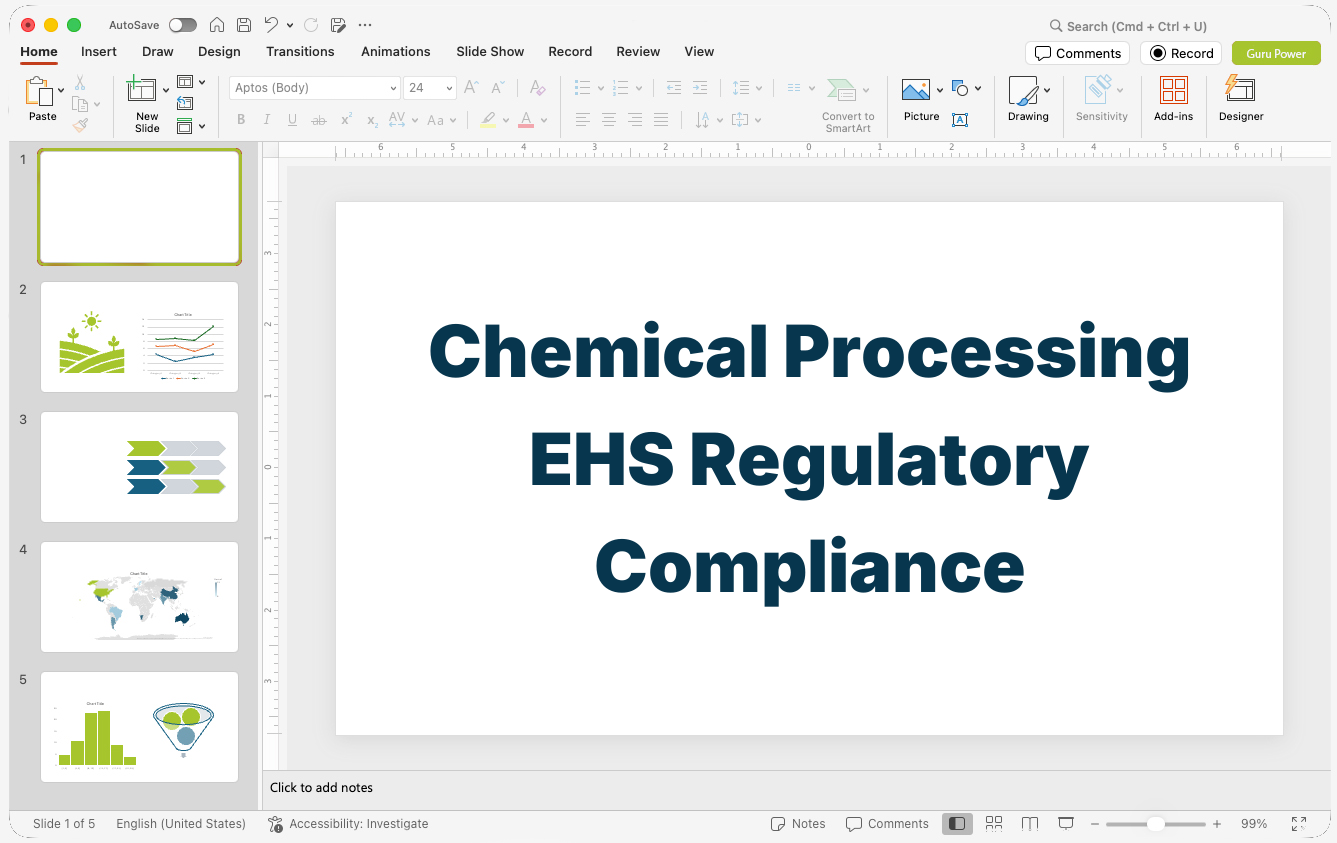The width and height of the screenshot is (1337, 843).
Task: Open more quick access options (ellipsis)
Action: (x=365, y=25)
